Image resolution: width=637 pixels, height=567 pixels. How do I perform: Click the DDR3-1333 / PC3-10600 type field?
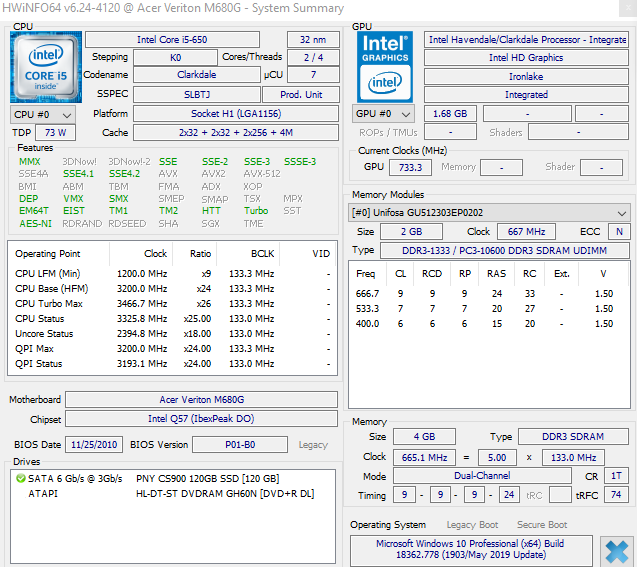(x=505, y=251)
